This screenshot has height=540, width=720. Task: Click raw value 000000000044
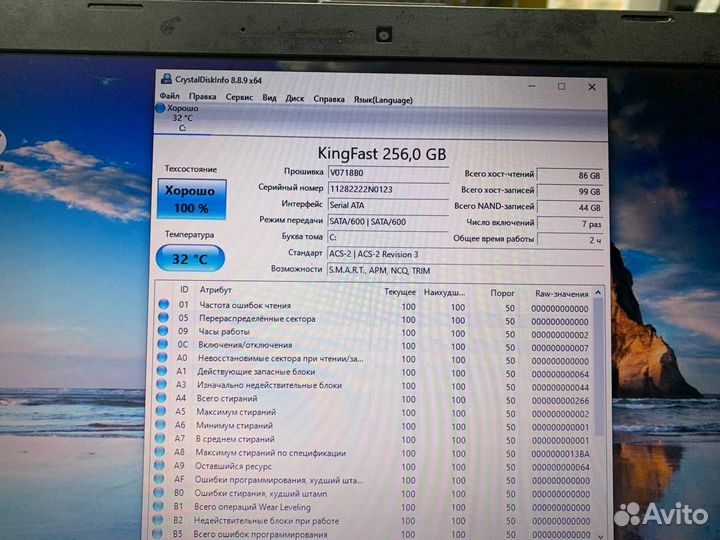tap(560, 387)
